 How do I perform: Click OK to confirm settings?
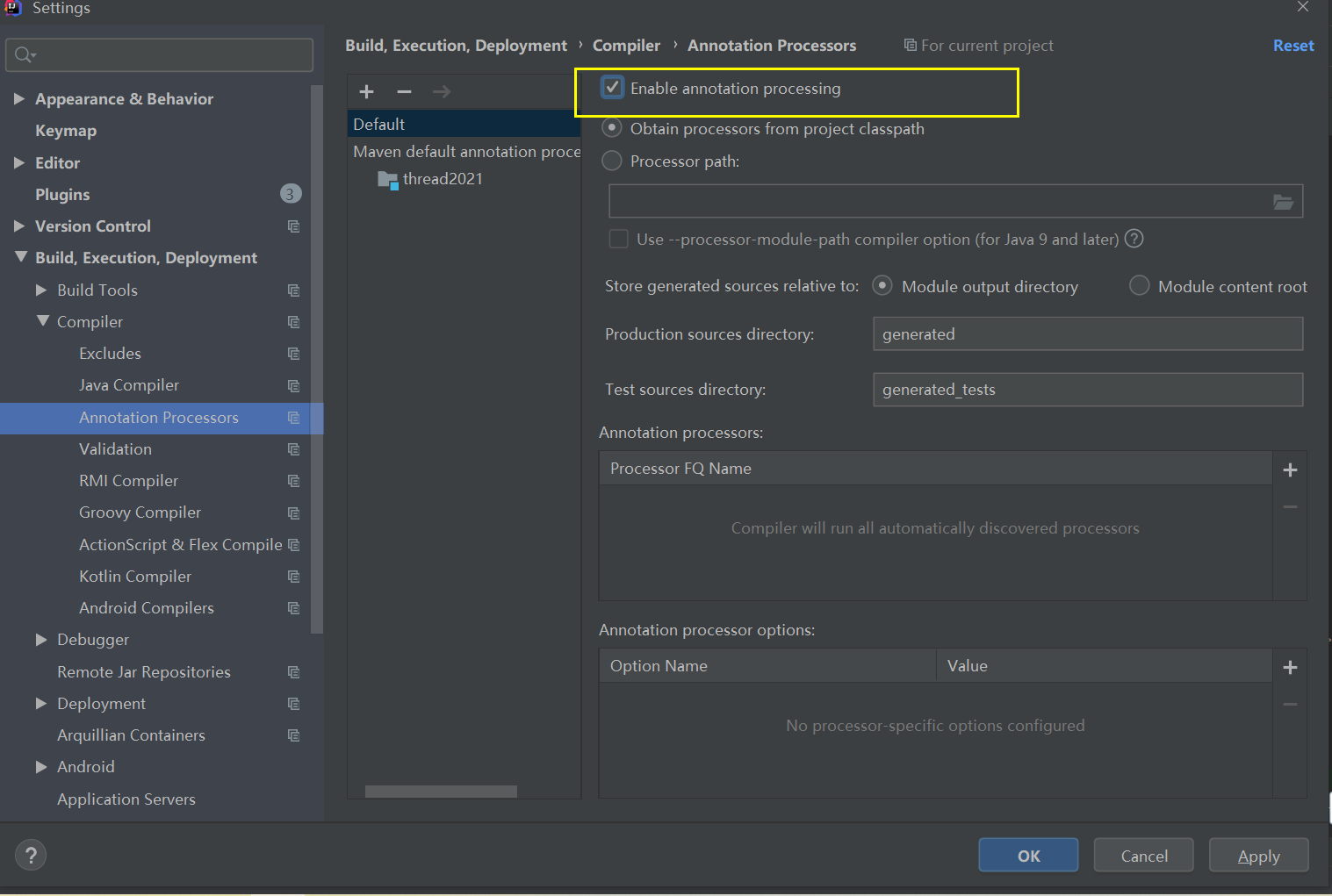coord(1028,856)
